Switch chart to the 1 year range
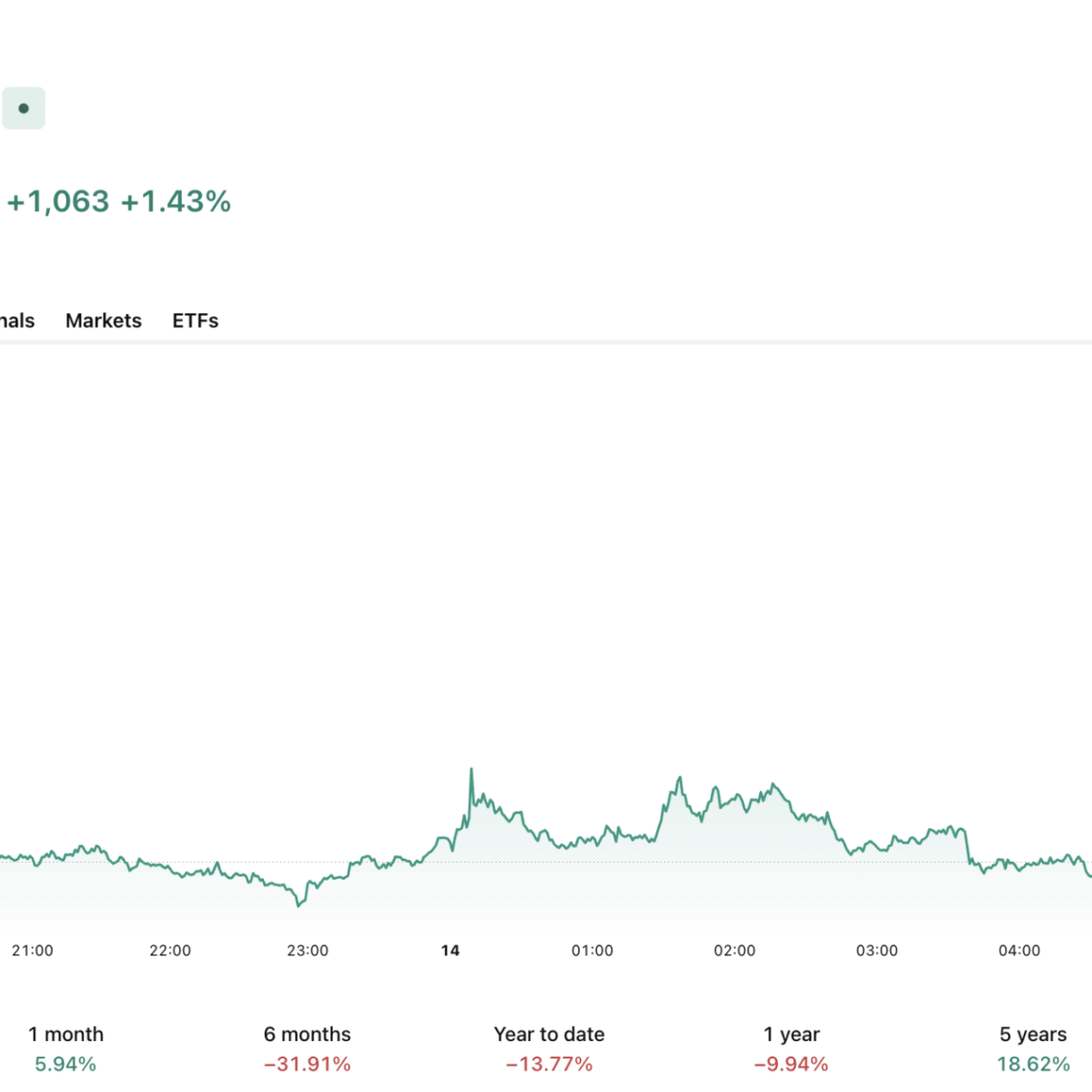Image resolution: width=1092 pixels, height=1092 pixels. click(791, 1047)
